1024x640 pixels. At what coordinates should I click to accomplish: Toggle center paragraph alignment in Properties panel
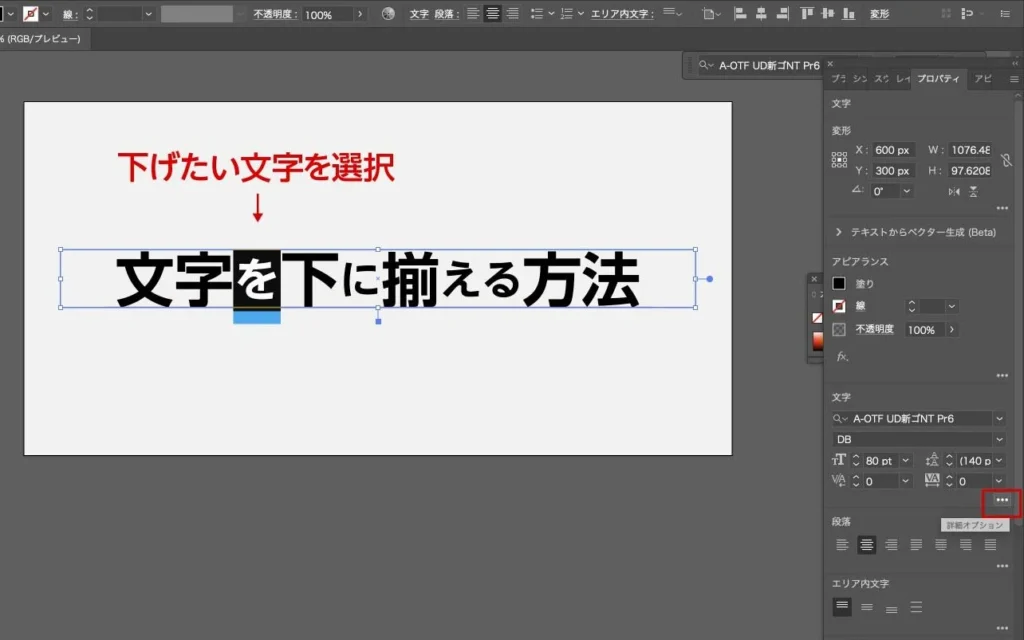click(866, 545)
